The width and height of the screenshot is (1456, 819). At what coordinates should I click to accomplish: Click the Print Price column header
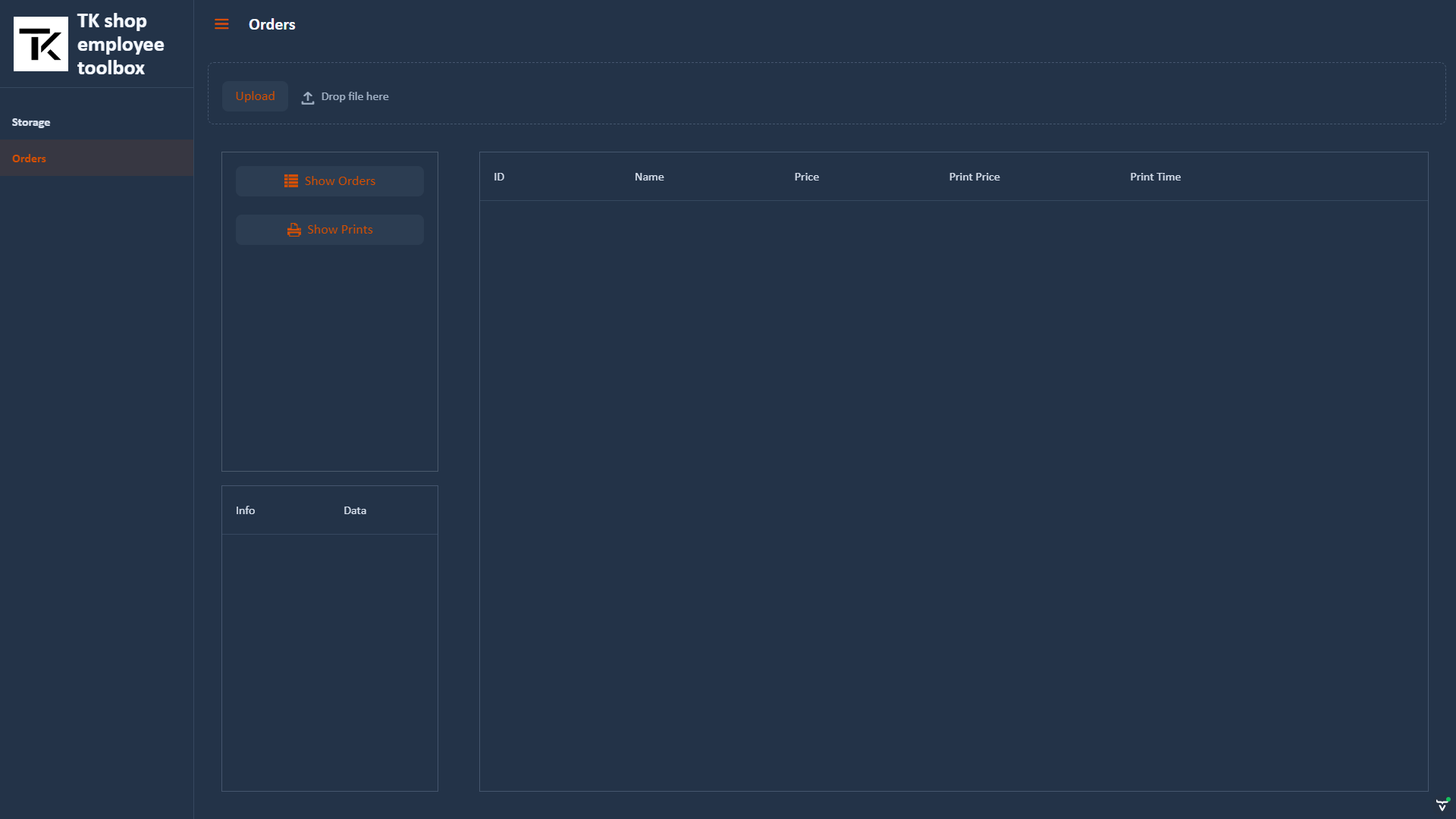975,176
